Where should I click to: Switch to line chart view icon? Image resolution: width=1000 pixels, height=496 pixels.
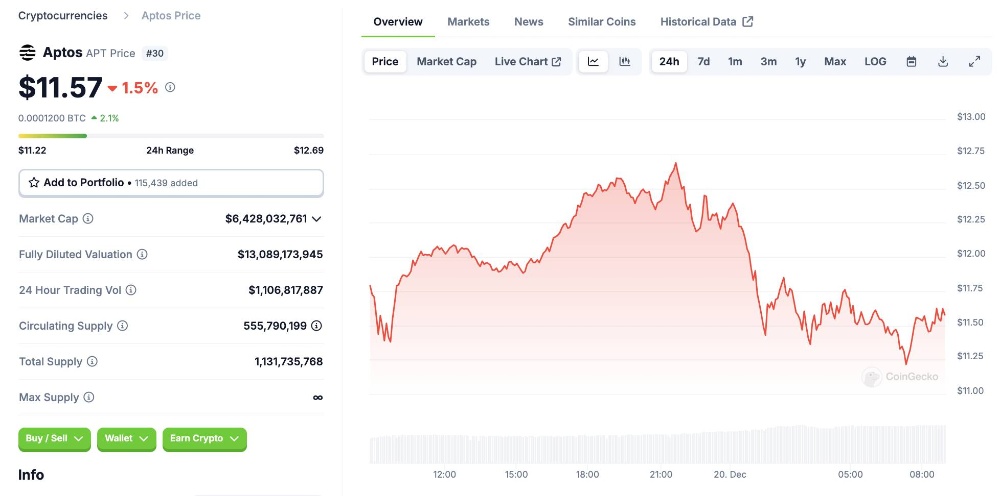tap(593, 62)
